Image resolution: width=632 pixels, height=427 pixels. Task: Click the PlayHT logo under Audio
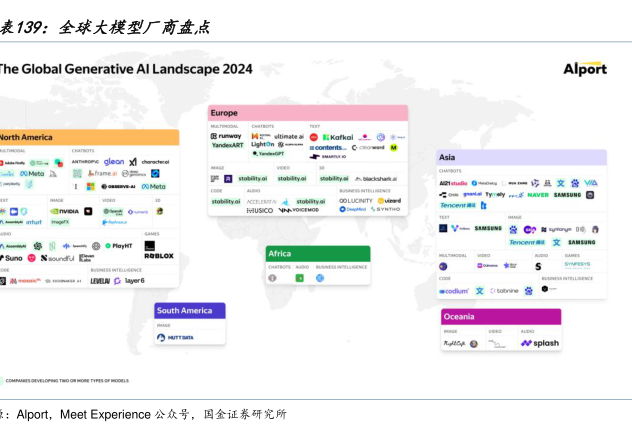[x=118, y=245]
